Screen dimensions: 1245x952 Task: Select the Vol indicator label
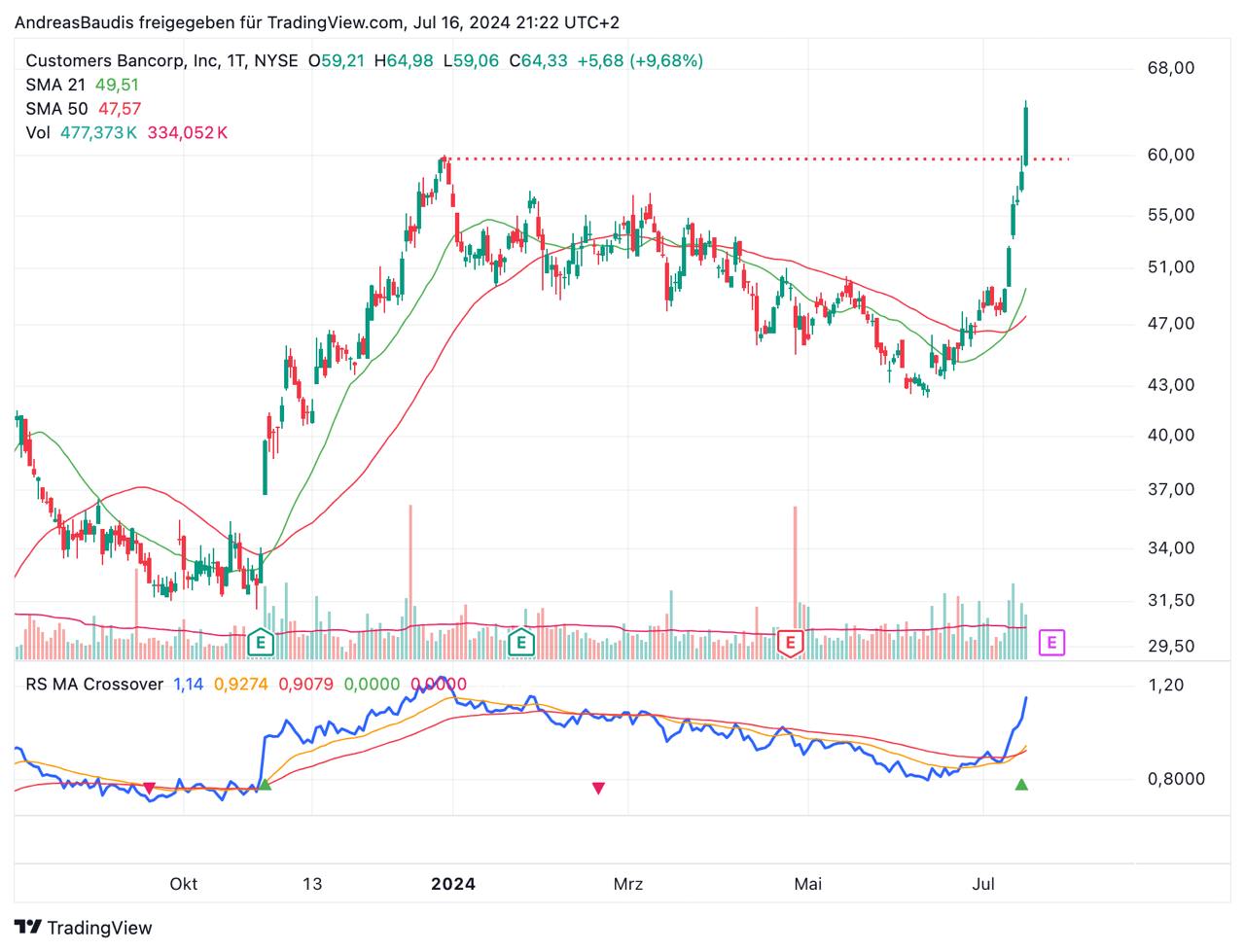[x=37, y=132]
